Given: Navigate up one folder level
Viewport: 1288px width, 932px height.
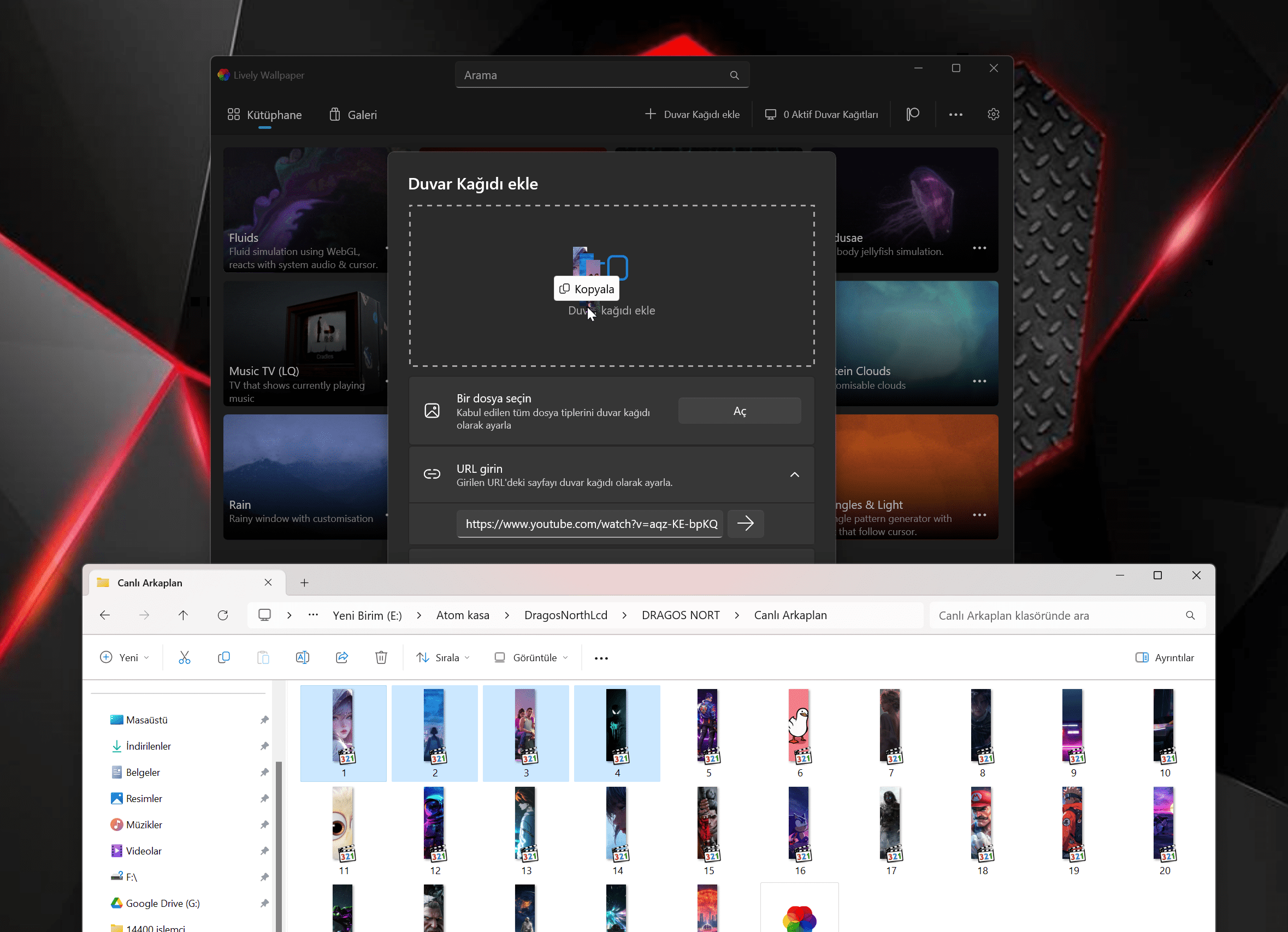Looking at the screenshot, I should coord(183,615).
